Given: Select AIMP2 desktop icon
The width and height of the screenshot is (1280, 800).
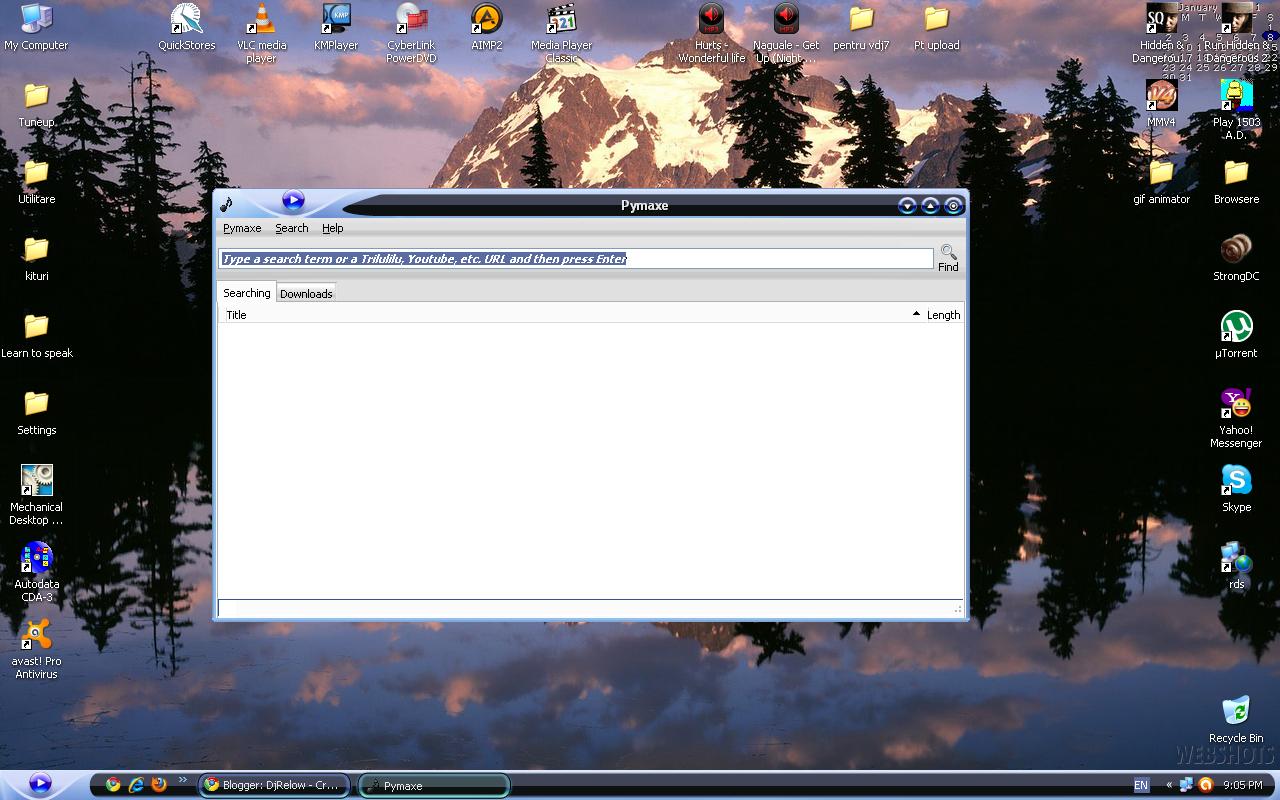Looking at the screenshot, I should pos(487,27).
